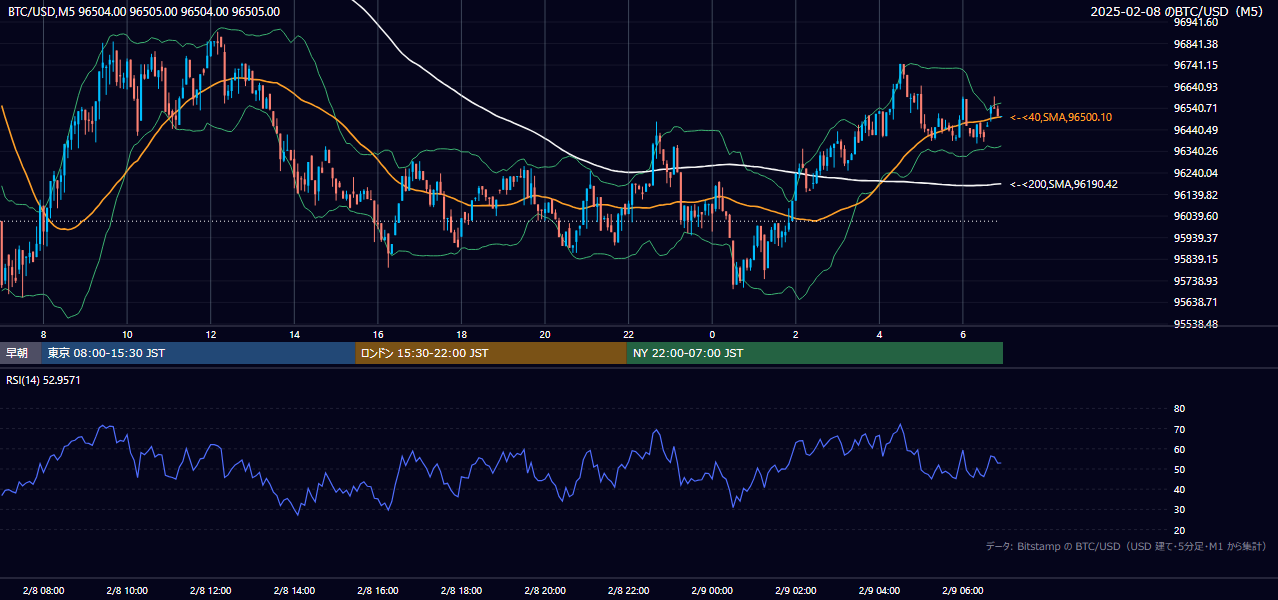
Task: Select the 200 SMA label reading 96190.42
Action: pos(1064,184)
